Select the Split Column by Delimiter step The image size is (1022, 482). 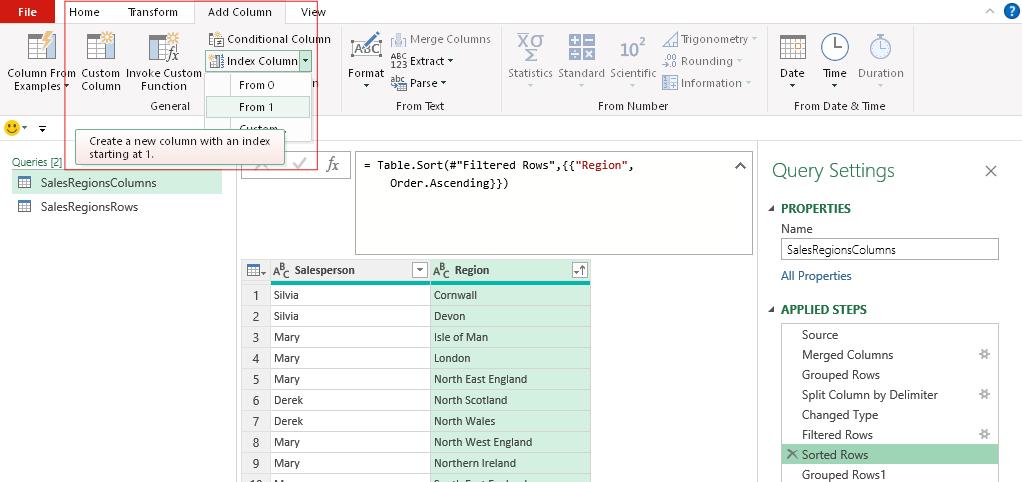(890, 395)
